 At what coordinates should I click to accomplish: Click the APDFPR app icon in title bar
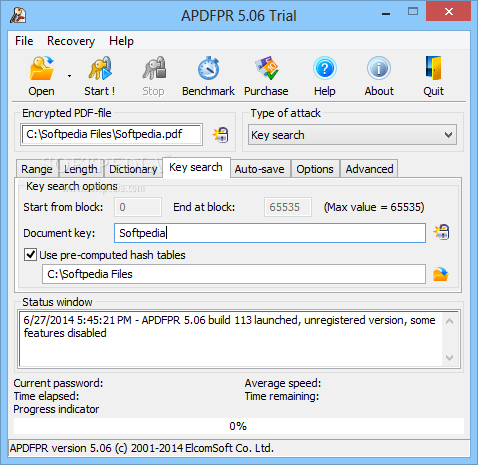[18, 15]
